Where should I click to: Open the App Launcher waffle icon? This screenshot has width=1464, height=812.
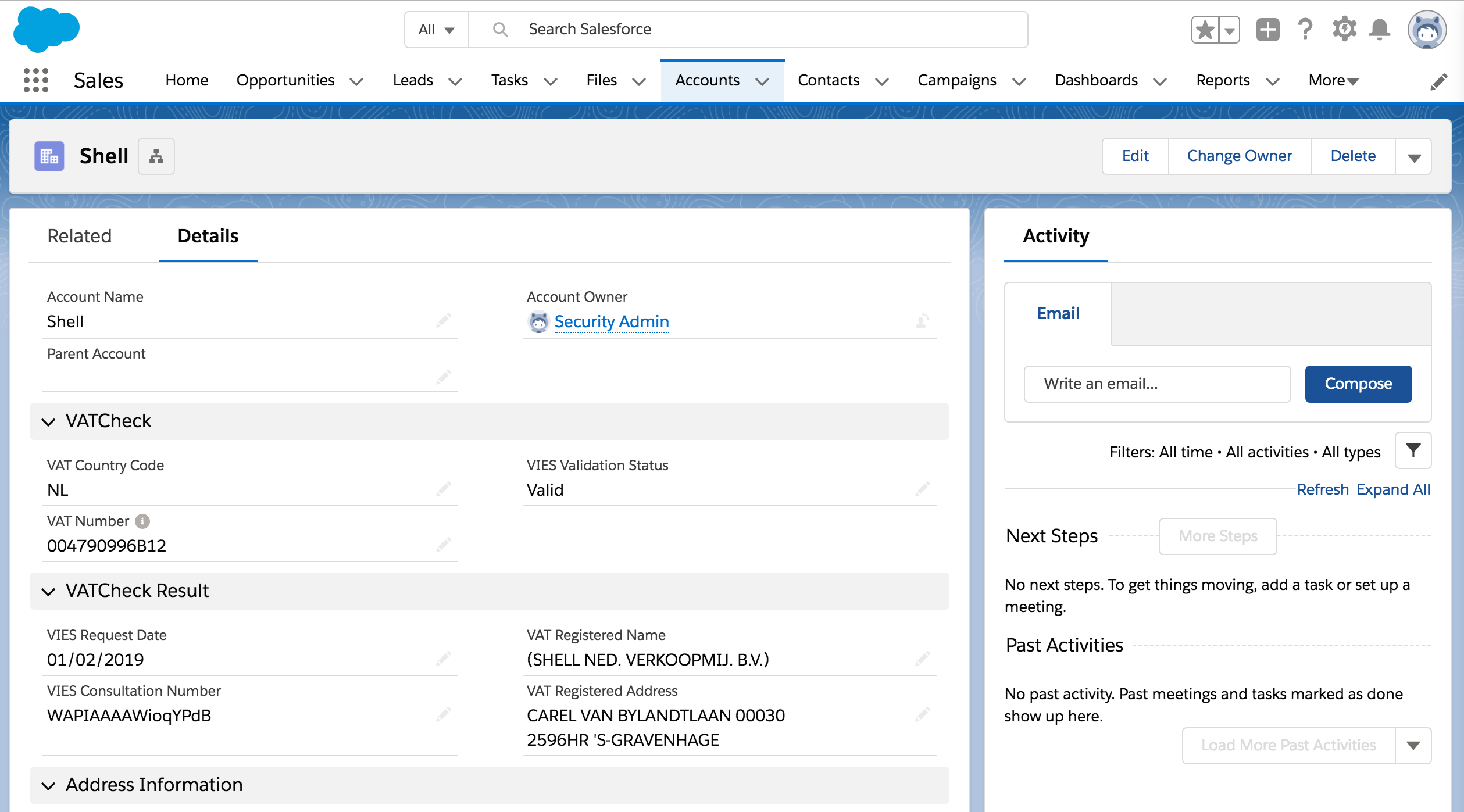click(35, 80)
